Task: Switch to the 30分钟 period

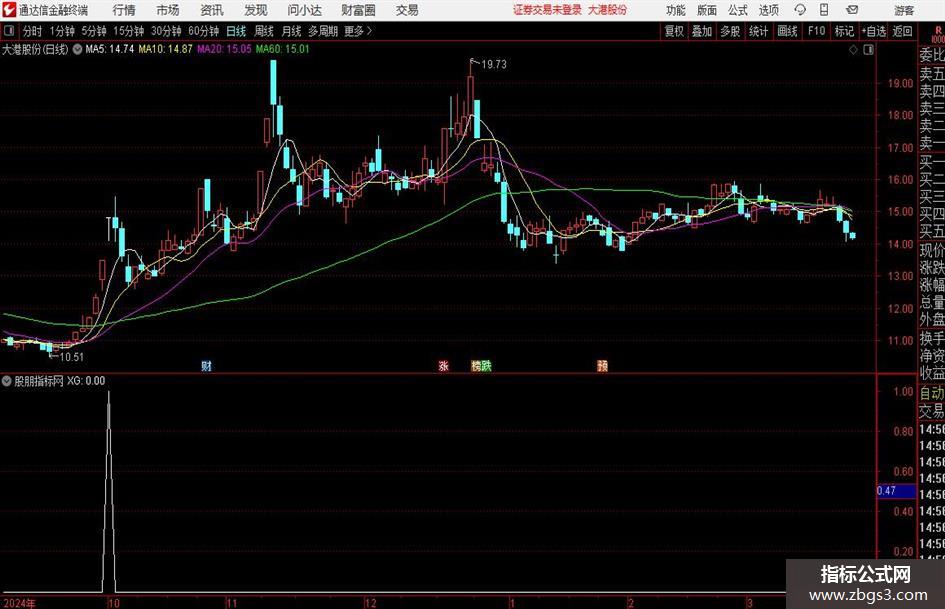Action: tap(166, 31)
